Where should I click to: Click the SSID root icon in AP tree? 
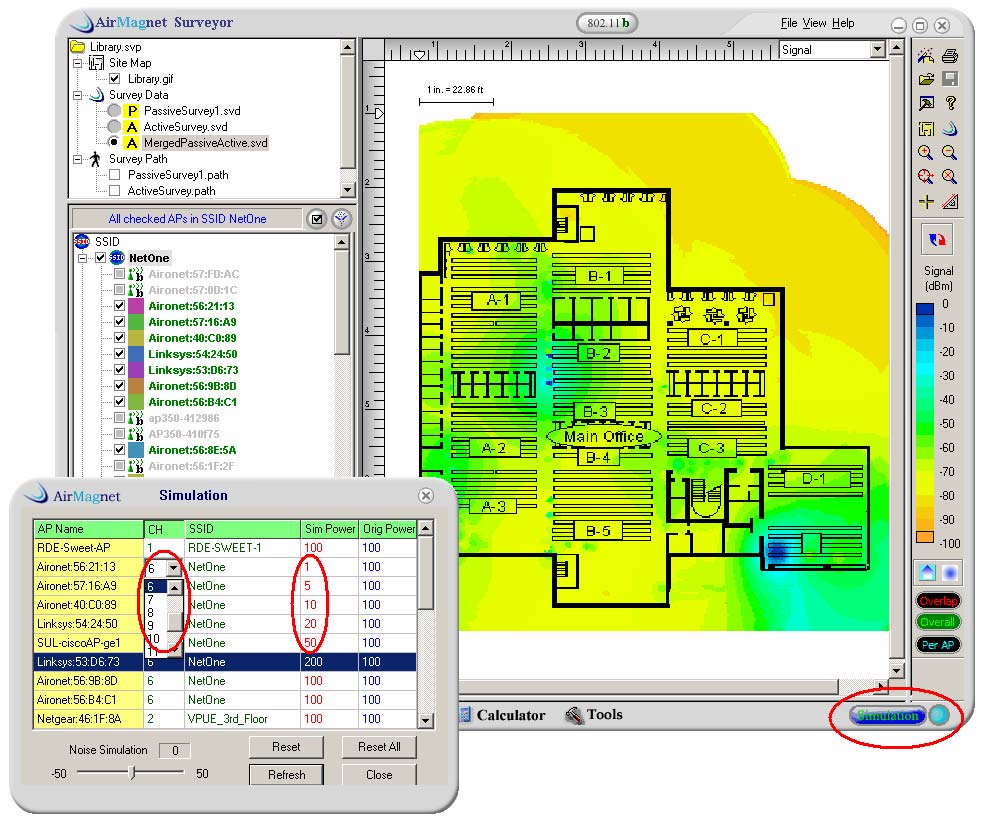click(81, 241)
